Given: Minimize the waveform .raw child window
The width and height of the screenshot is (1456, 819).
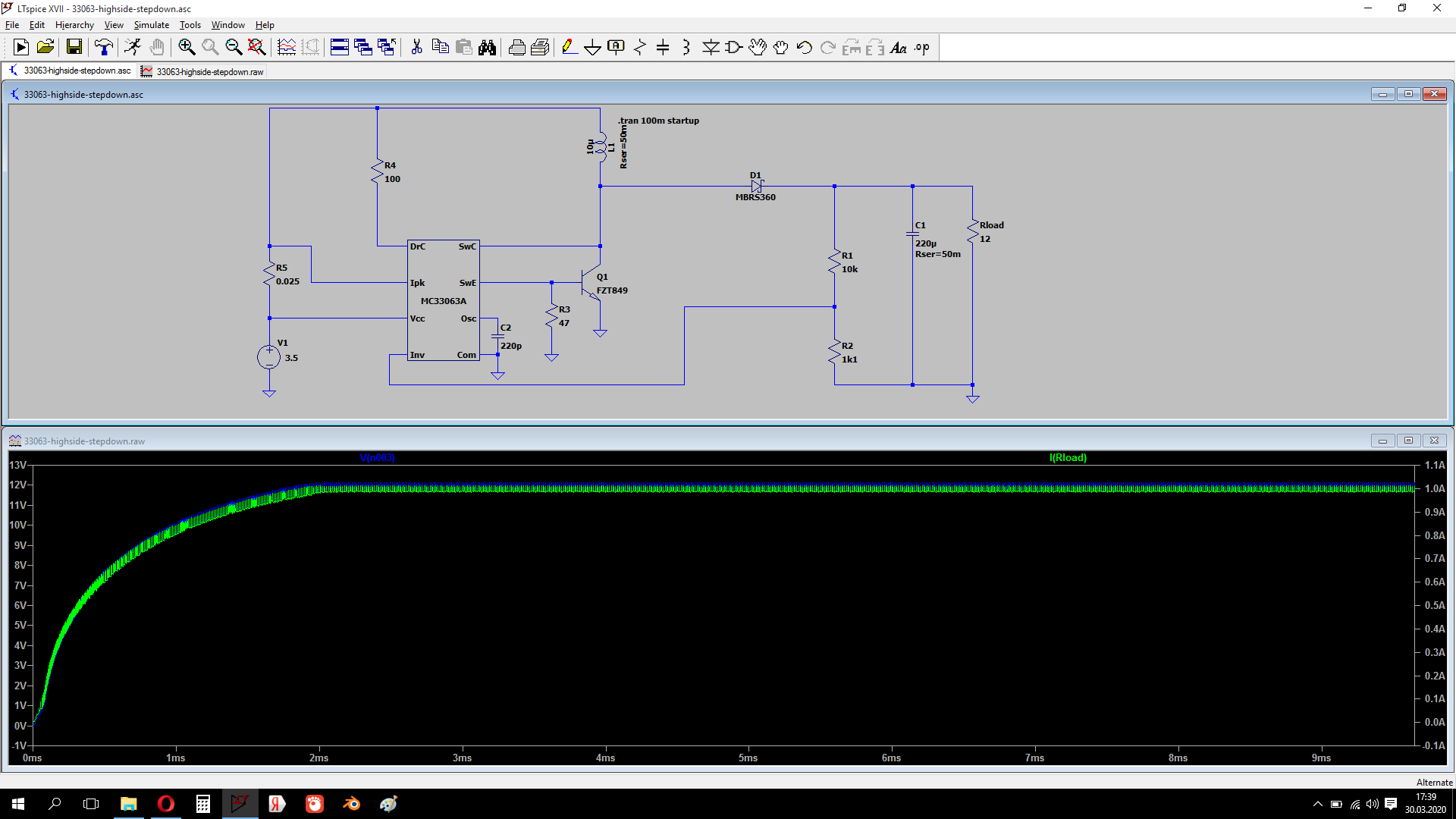Looking at the screenshot, I should (x=1382, y=441).
